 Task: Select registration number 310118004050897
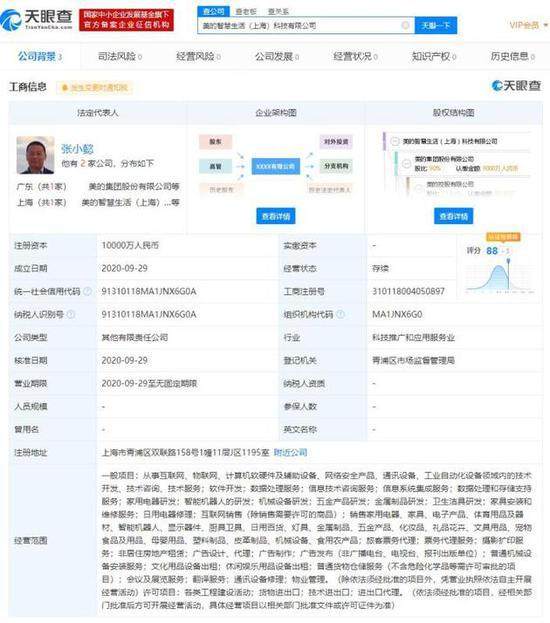(408, 291)
